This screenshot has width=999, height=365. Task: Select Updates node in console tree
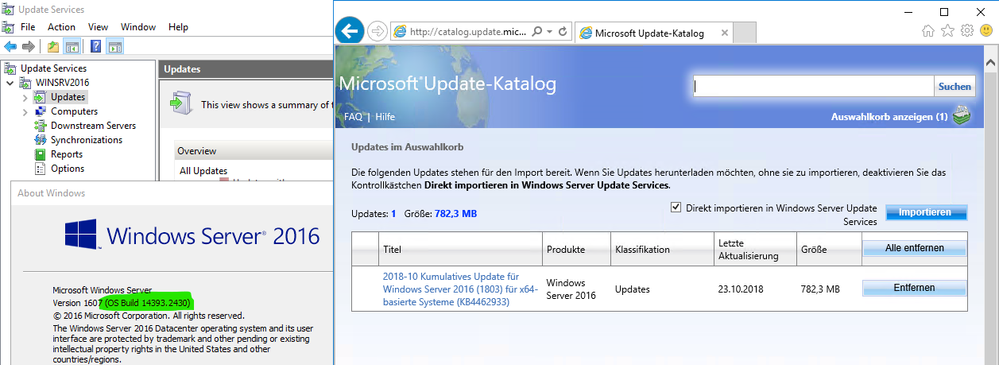[x=68, y=97]
